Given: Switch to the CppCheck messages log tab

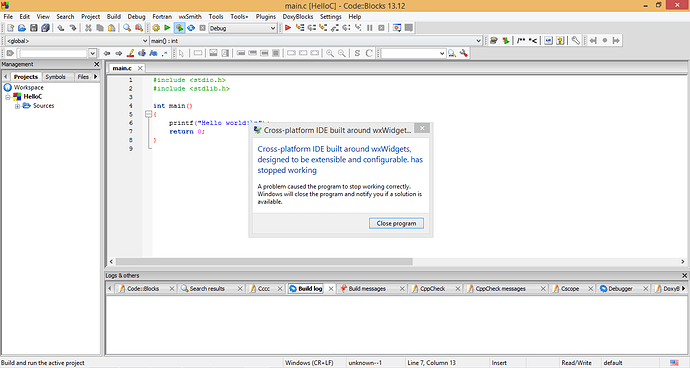Looking at the screenshot, I should (500, 289).
